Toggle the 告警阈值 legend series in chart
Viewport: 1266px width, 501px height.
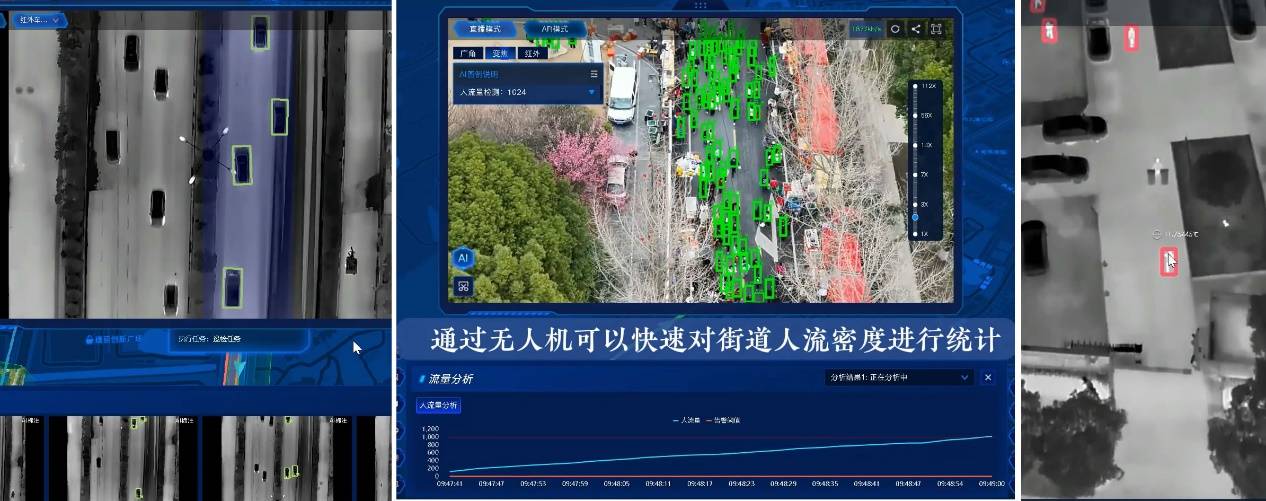[x=723, y=421]
